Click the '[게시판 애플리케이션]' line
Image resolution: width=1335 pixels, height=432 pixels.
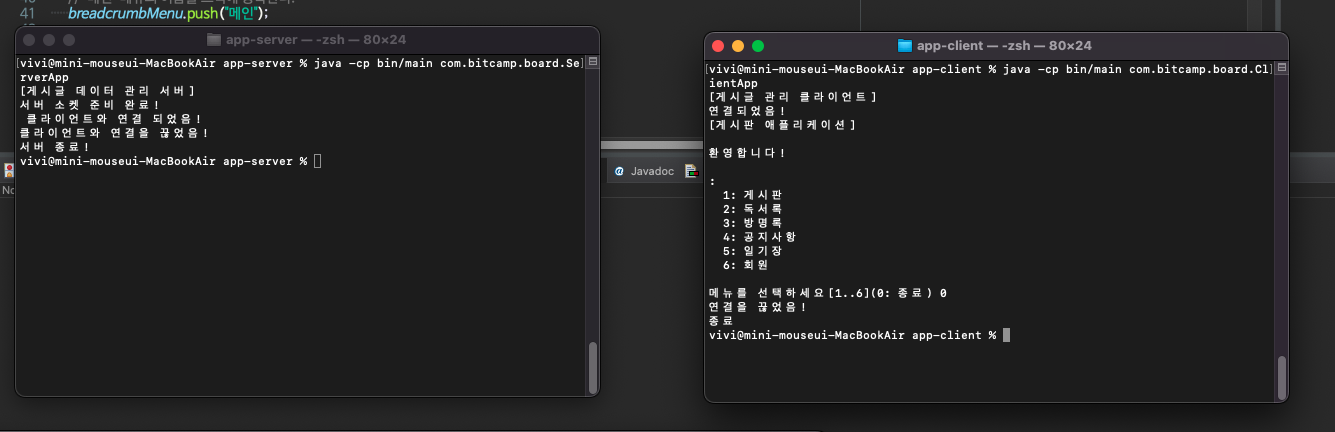782,125
